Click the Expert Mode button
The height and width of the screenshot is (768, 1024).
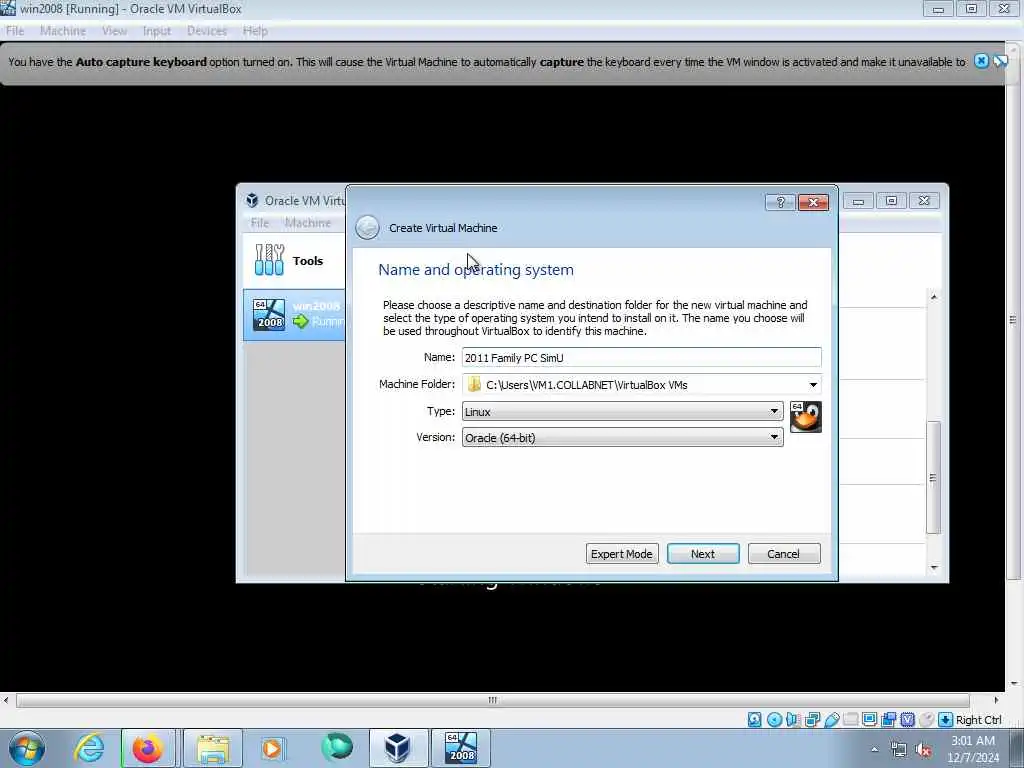point(622,554)
